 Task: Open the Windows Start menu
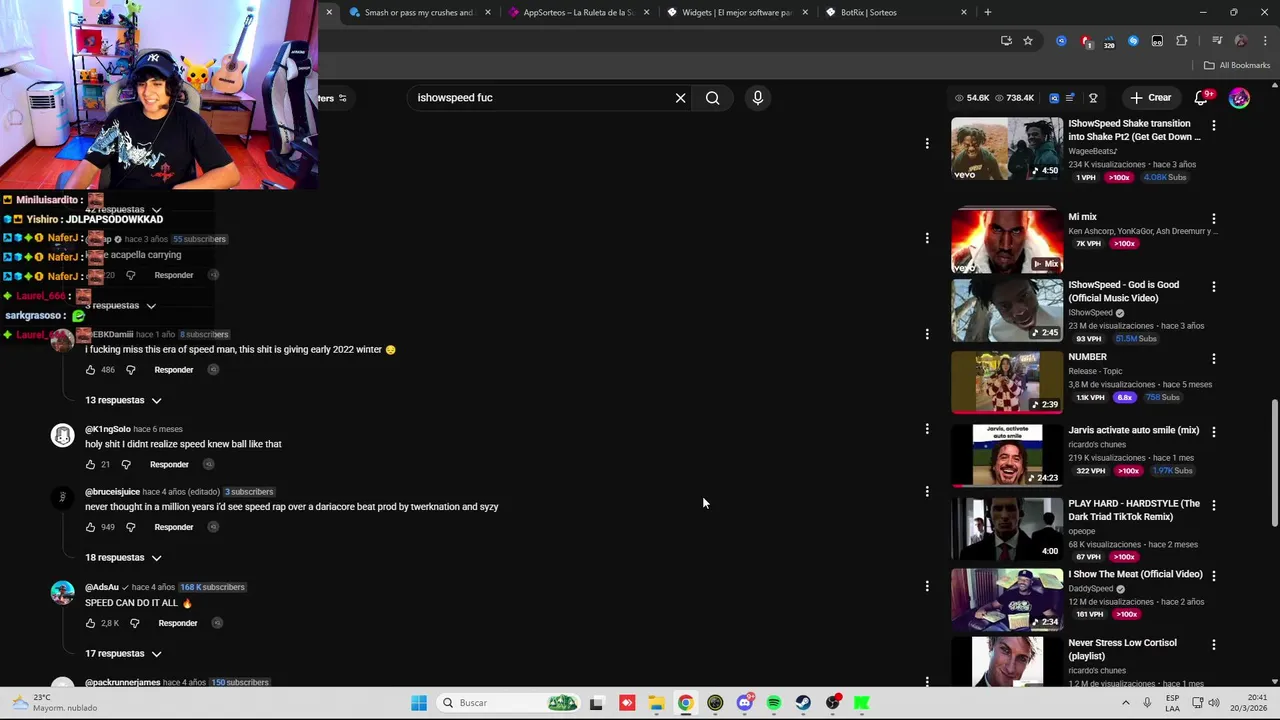pyautogui.click(x=419, y=703)
